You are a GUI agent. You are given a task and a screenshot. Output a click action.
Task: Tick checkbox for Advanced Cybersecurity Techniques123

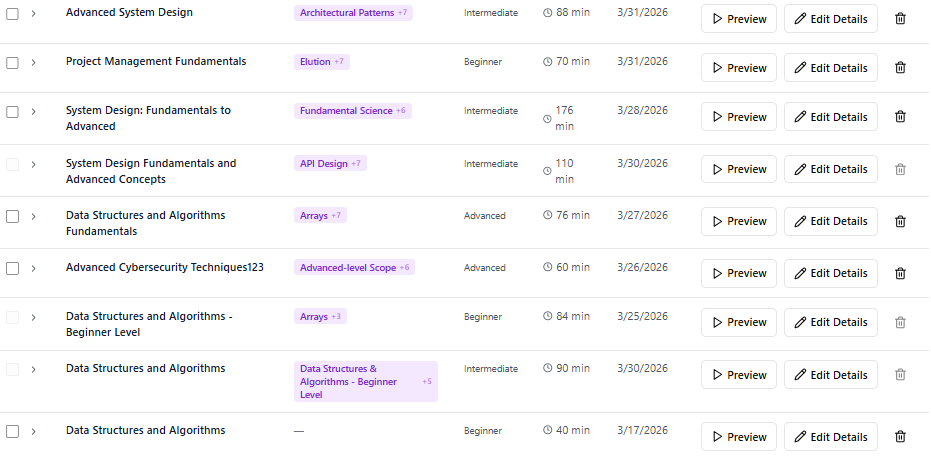tap(13, 268)
